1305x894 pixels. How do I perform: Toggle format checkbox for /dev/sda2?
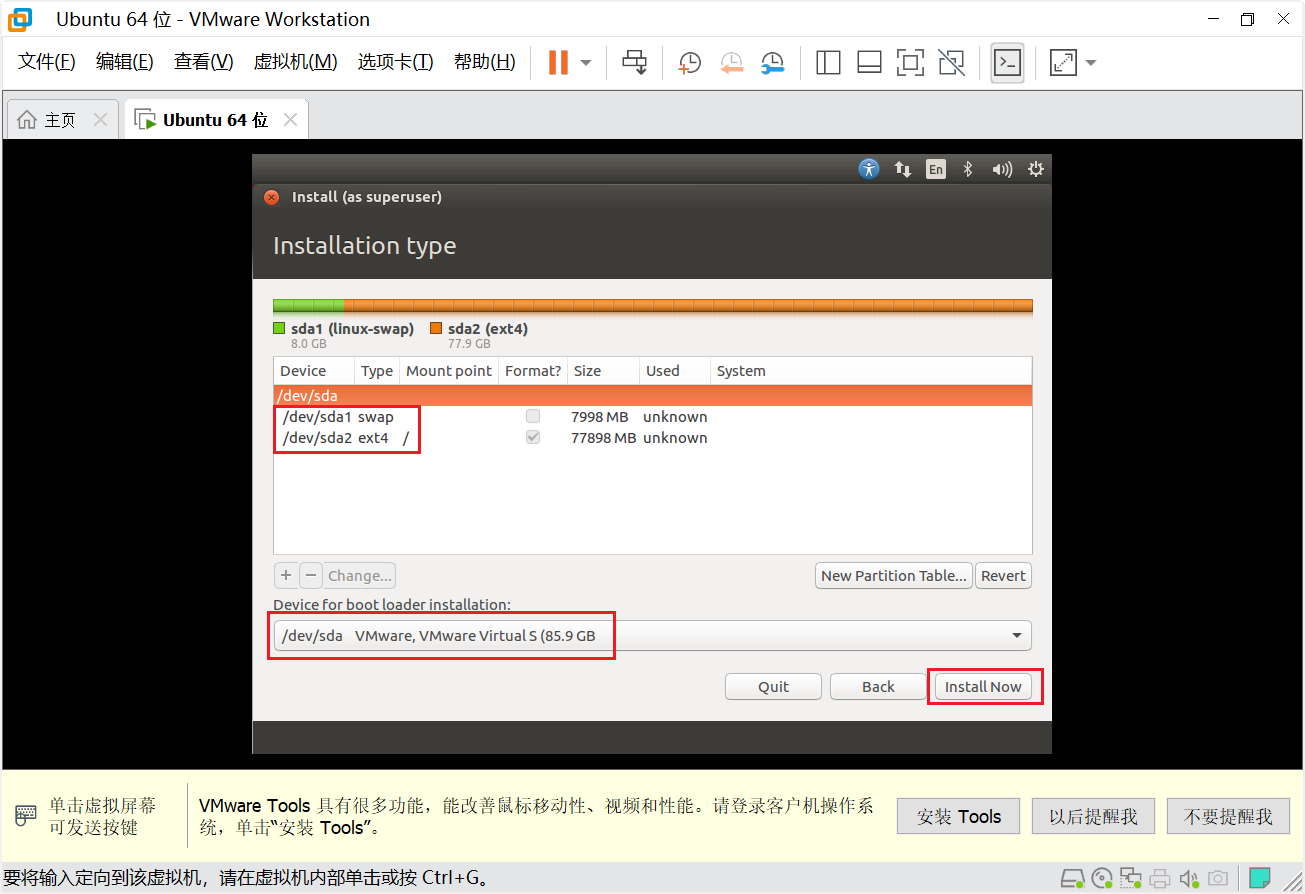(533, 437)
